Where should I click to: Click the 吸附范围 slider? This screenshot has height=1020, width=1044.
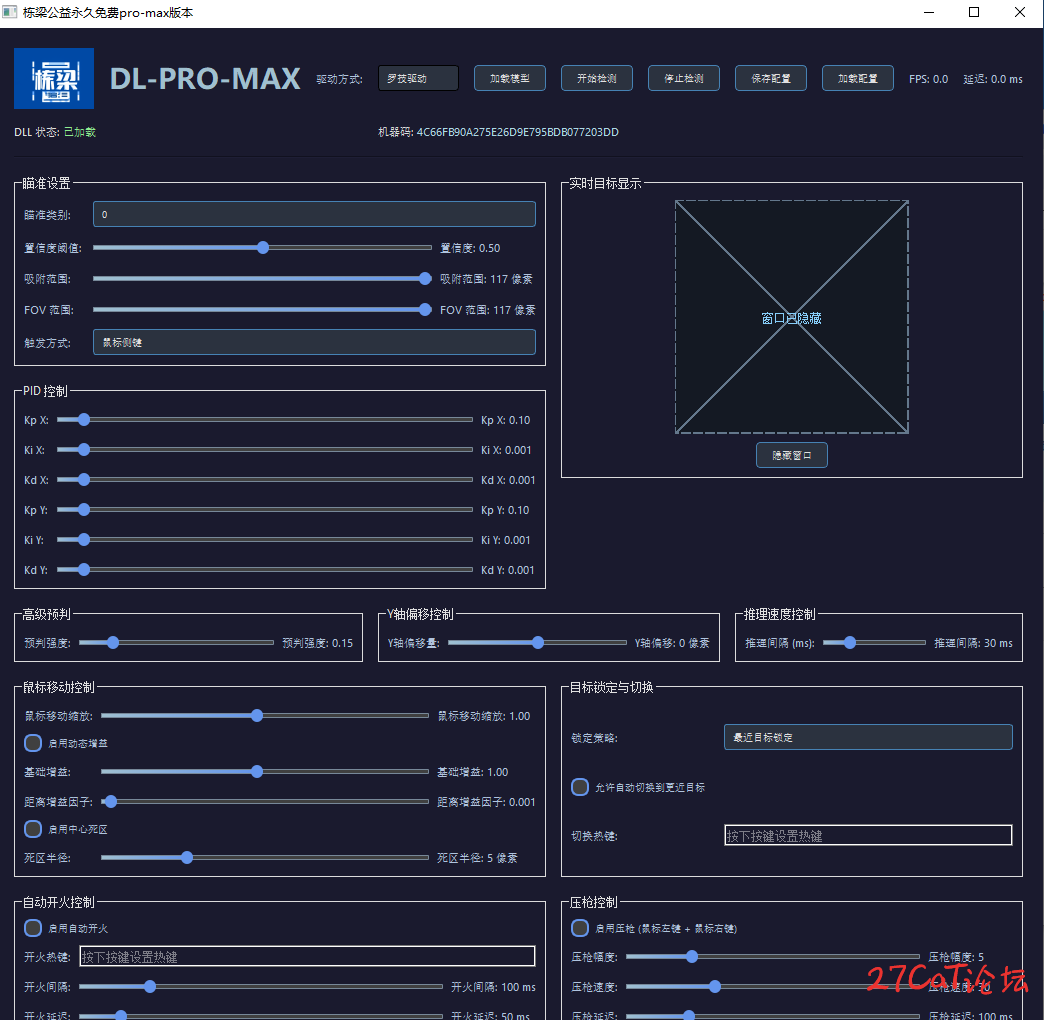coord(262,278)
